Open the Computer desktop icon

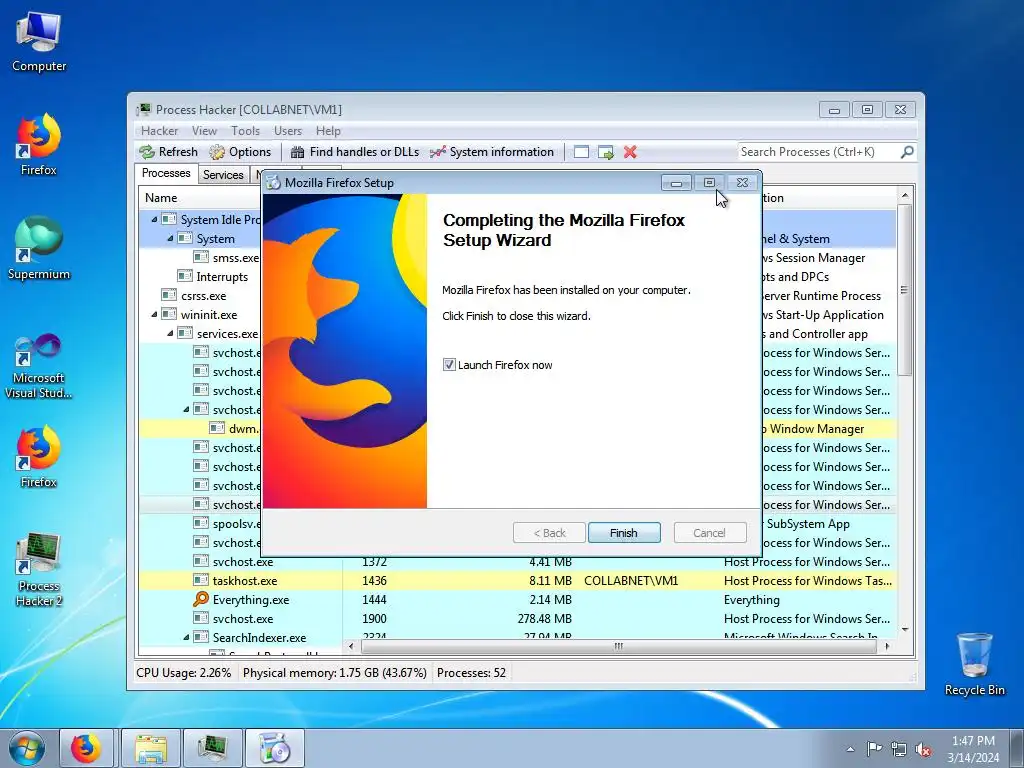pos(39,42)
